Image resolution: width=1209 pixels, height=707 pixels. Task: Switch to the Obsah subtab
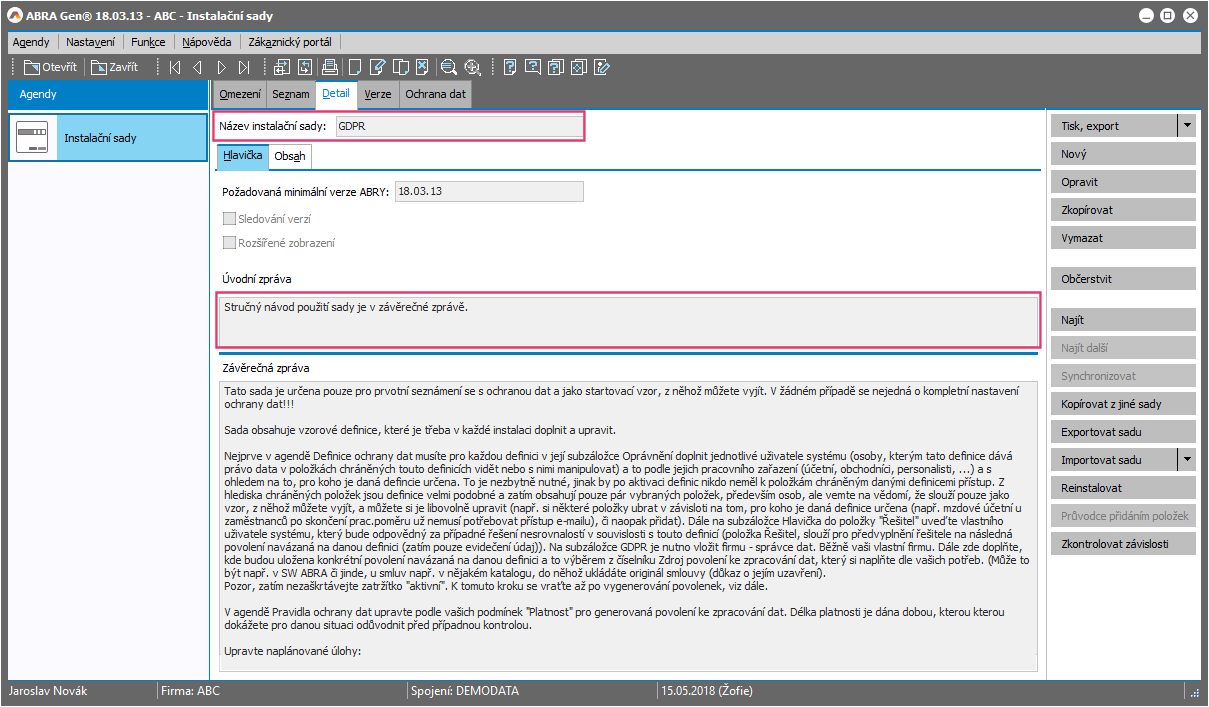click(x=290, y=157)
